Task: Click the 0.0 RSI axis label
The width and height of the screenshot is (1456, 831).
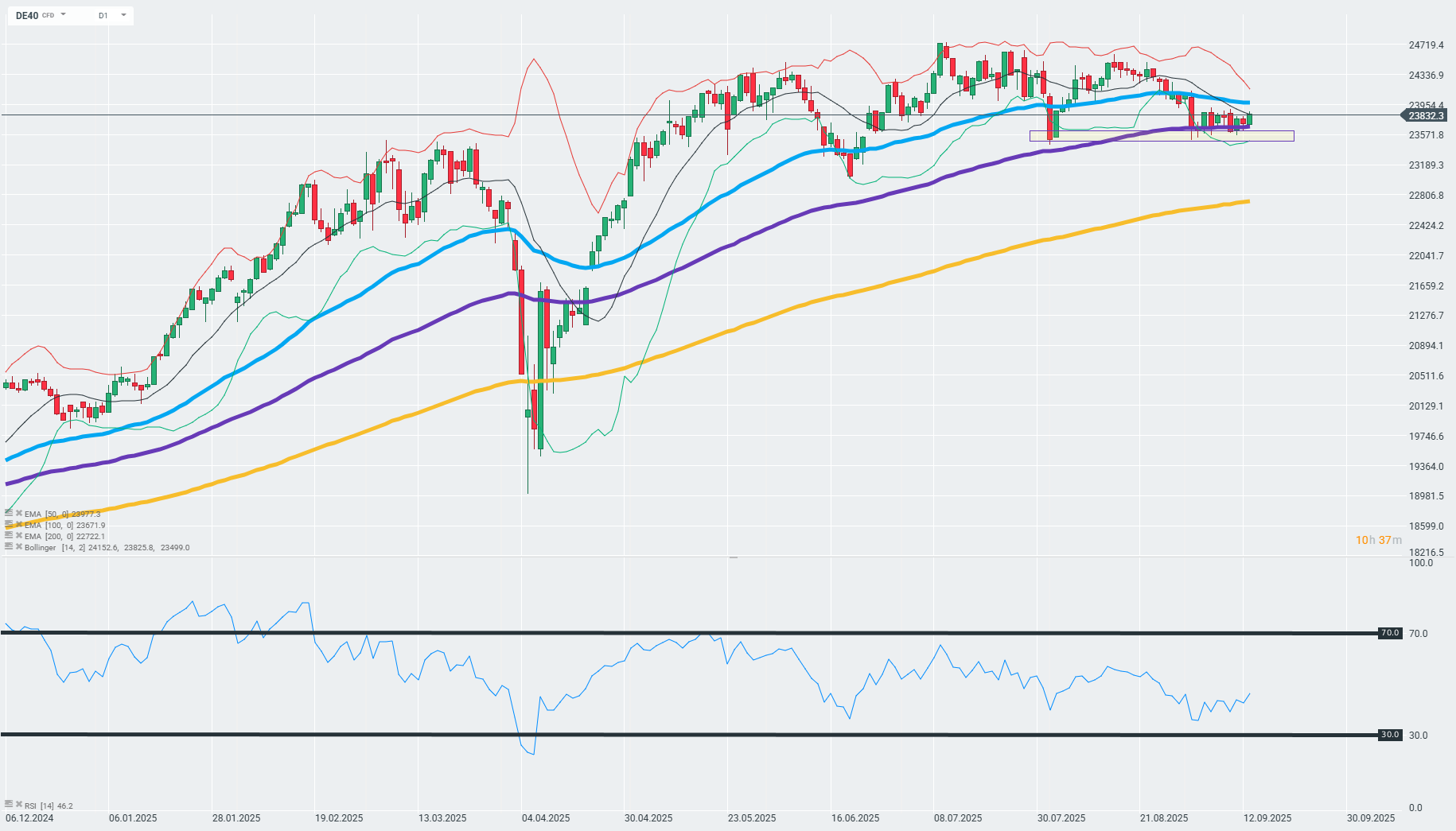Action: [x=1415, y=808]
